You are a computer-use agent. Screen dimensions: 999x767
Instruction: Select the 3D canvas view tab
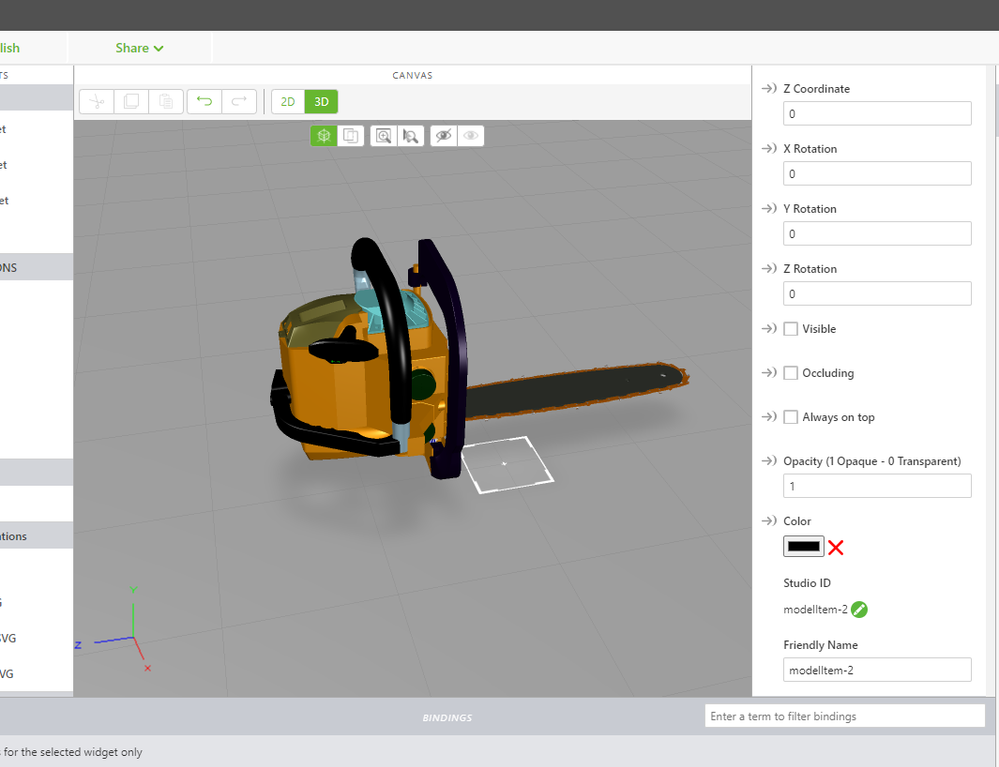coord(321,101)
